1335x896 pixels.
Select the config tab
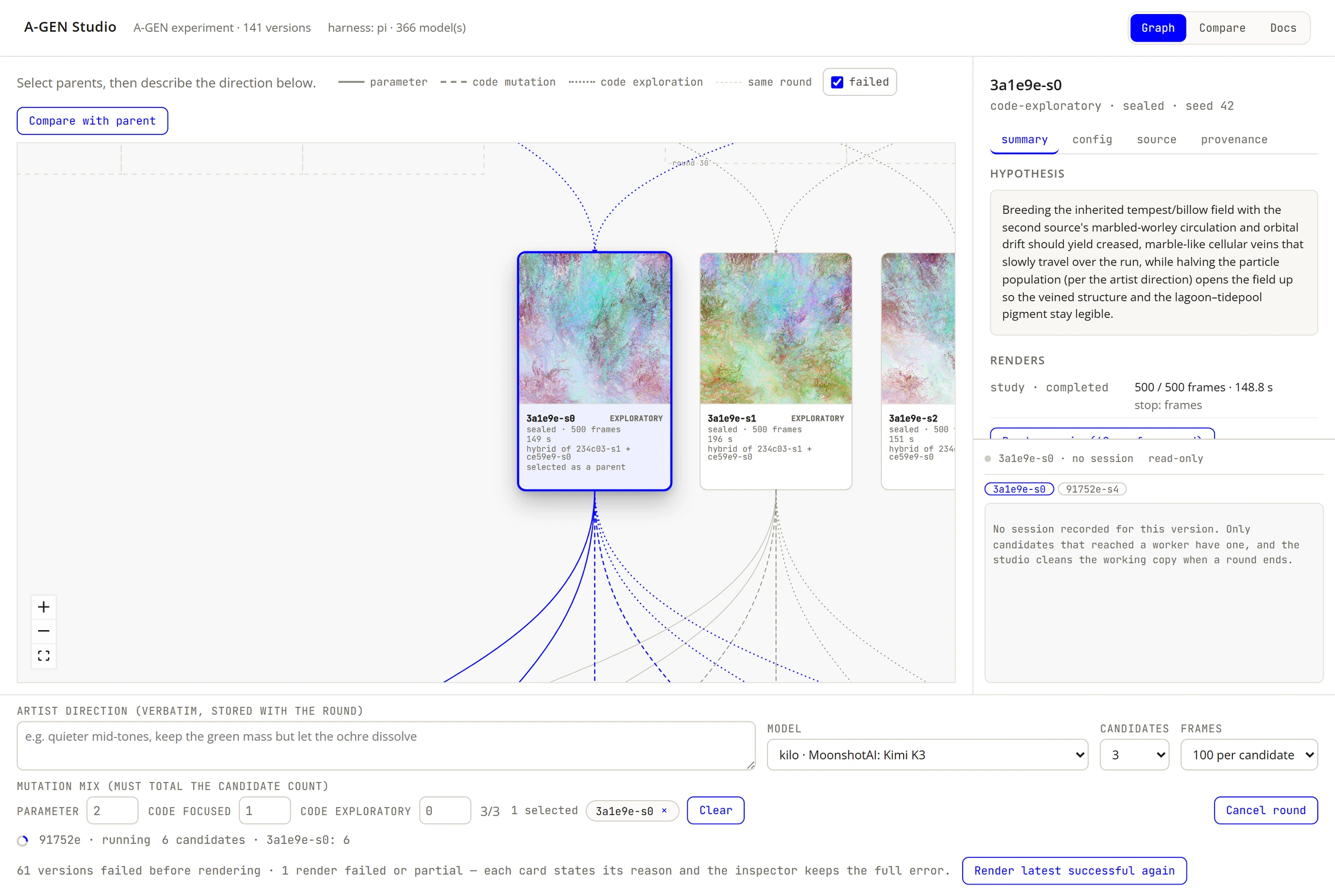1092,139
